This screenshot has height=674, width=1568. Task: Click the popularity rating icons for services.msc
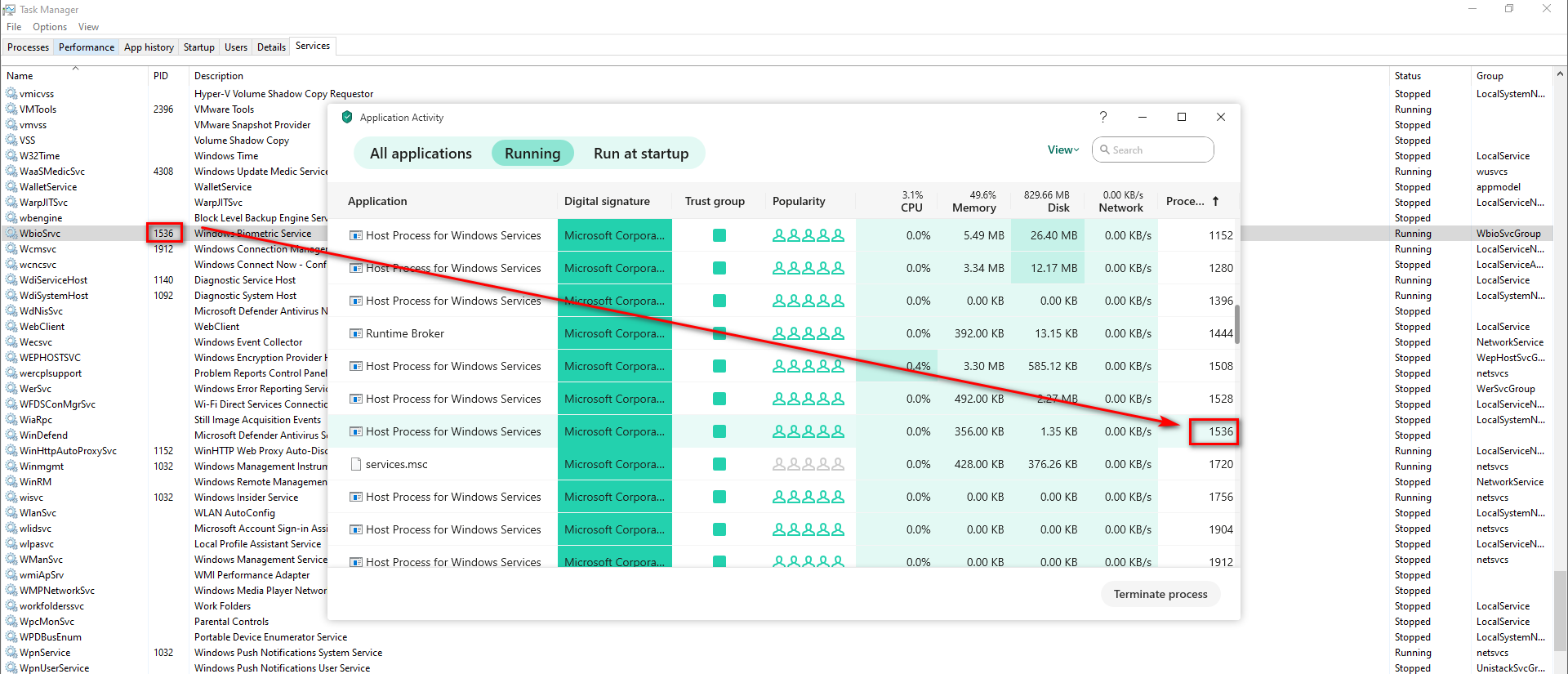tap(808, 464)
